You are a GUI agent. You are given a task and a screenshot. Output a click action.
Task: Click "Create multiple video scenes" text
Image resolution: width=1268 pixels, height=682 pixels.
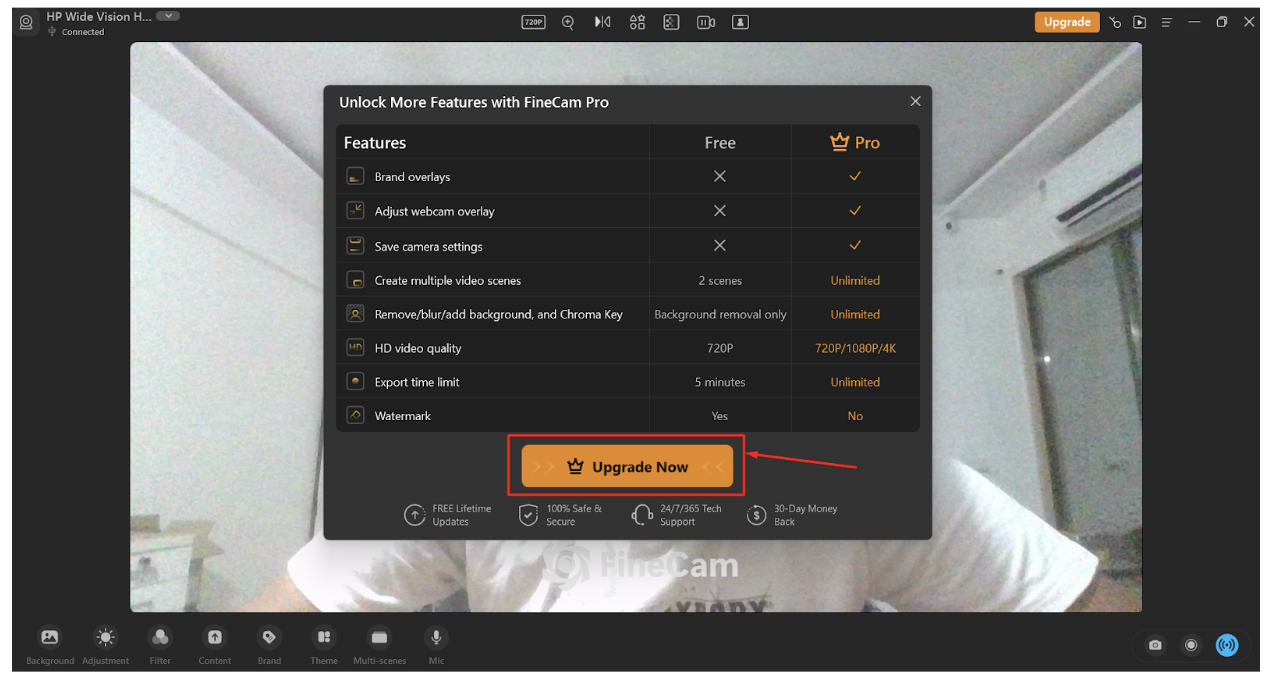coord(447,280)
